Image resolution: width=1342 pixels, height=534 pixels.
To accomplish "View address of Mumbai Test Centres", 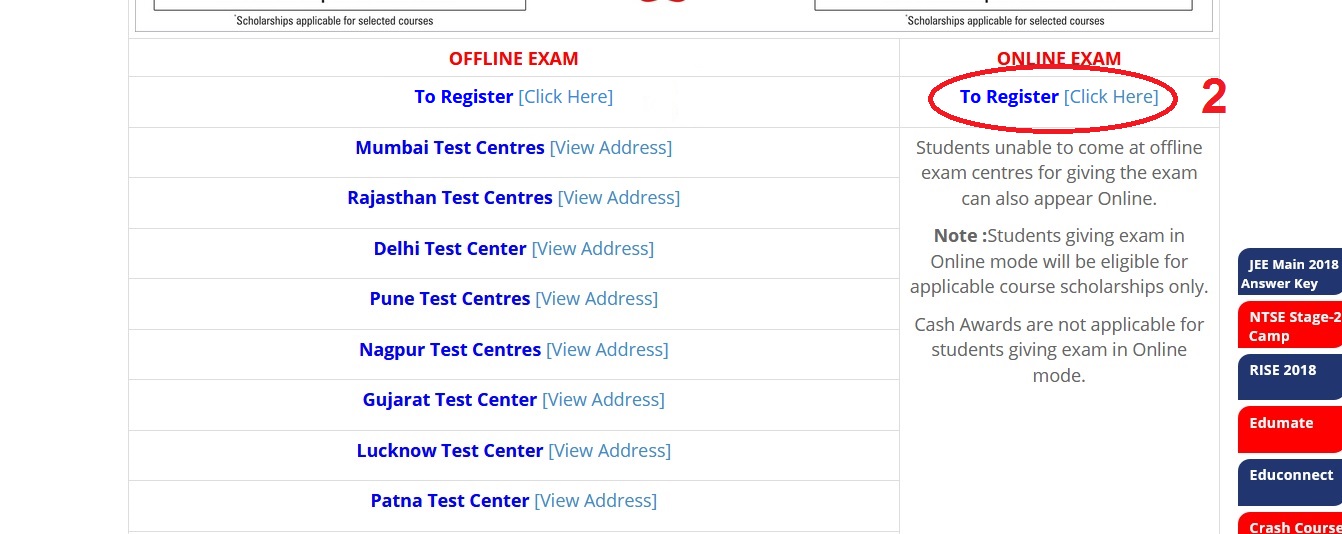I will point(610,148).
